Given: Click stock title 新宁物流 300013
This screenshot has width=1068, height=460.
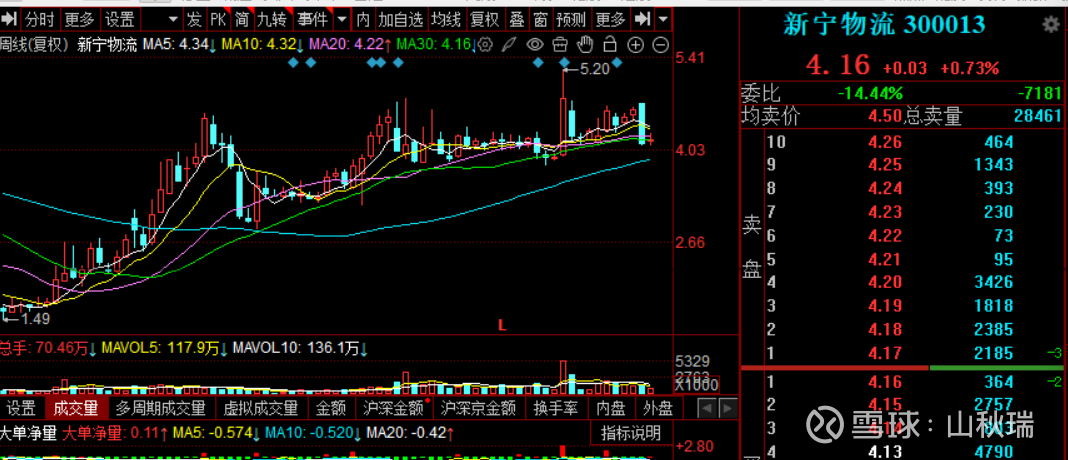Looking at the screenshot, I should 884,25.
